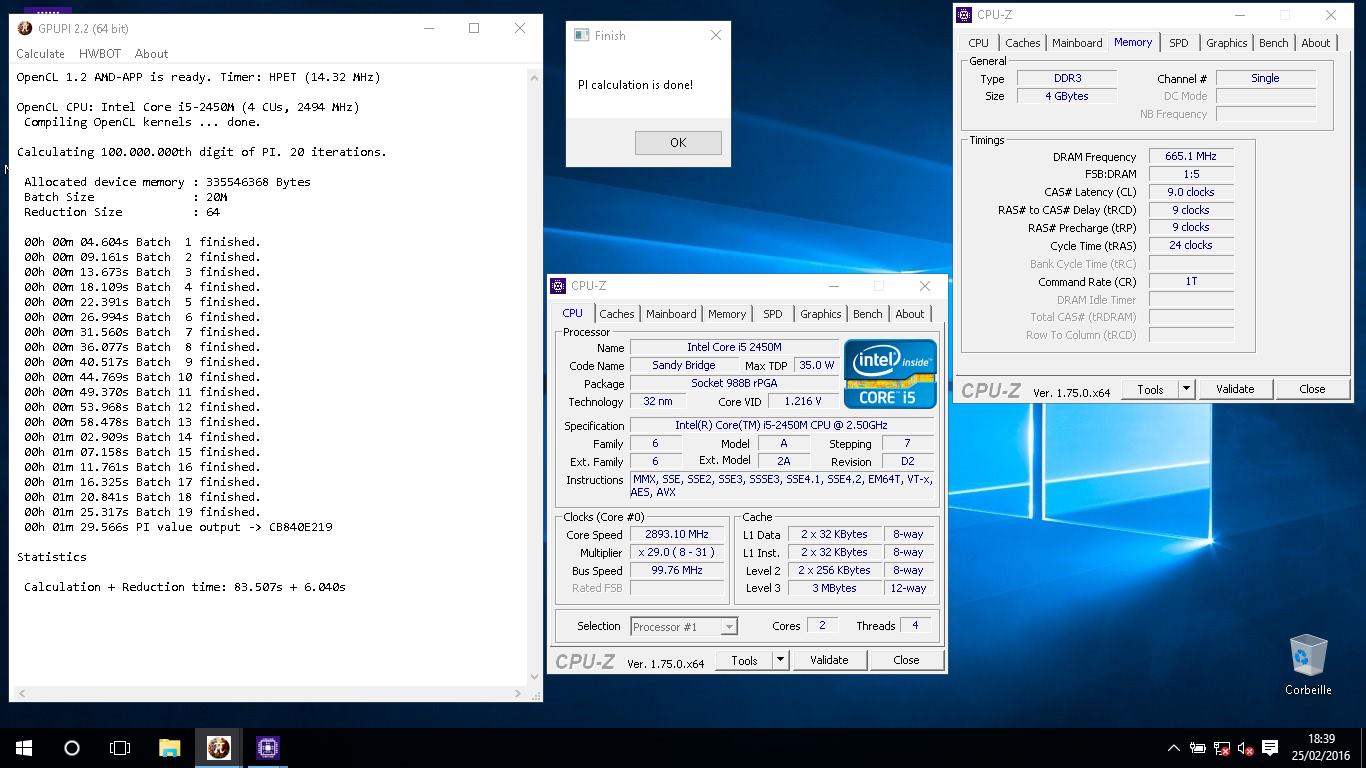Click the Specification field in CPU-Z

782,426
